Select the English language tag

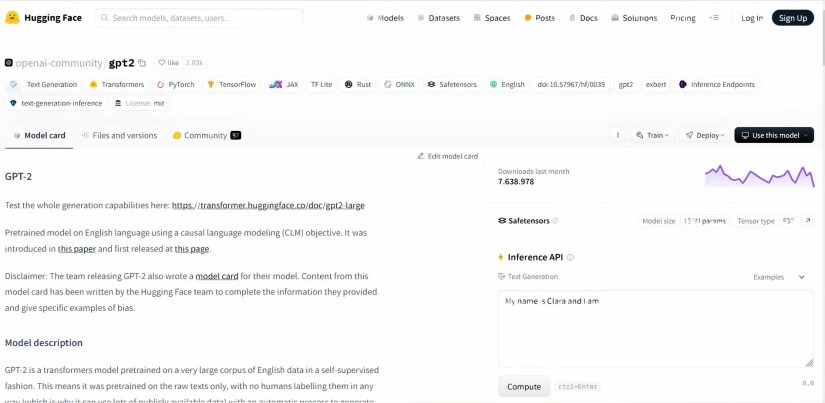(507, 84)
